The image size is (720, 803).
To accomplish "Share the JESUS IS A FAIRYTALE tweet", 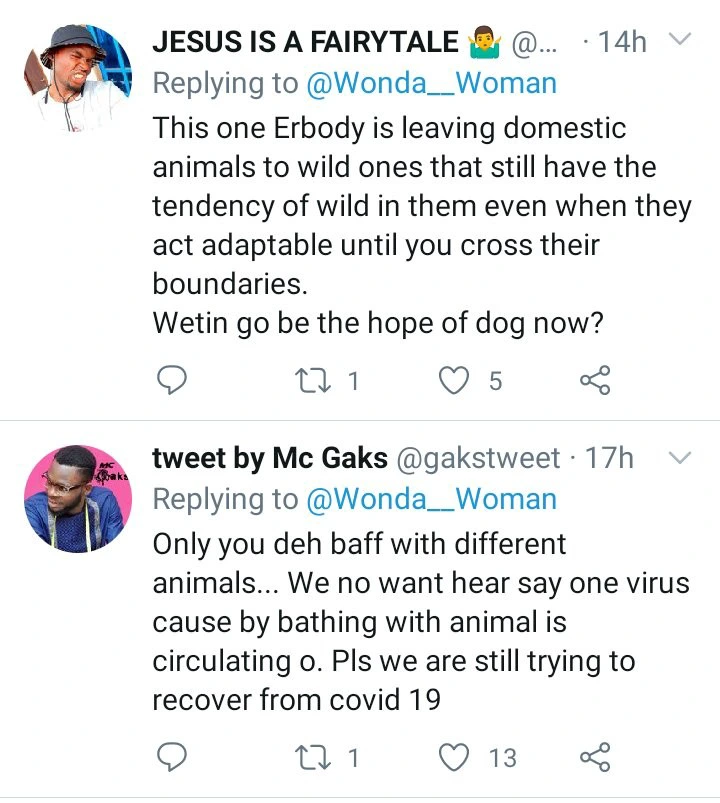I will click(x=594, y=379).
